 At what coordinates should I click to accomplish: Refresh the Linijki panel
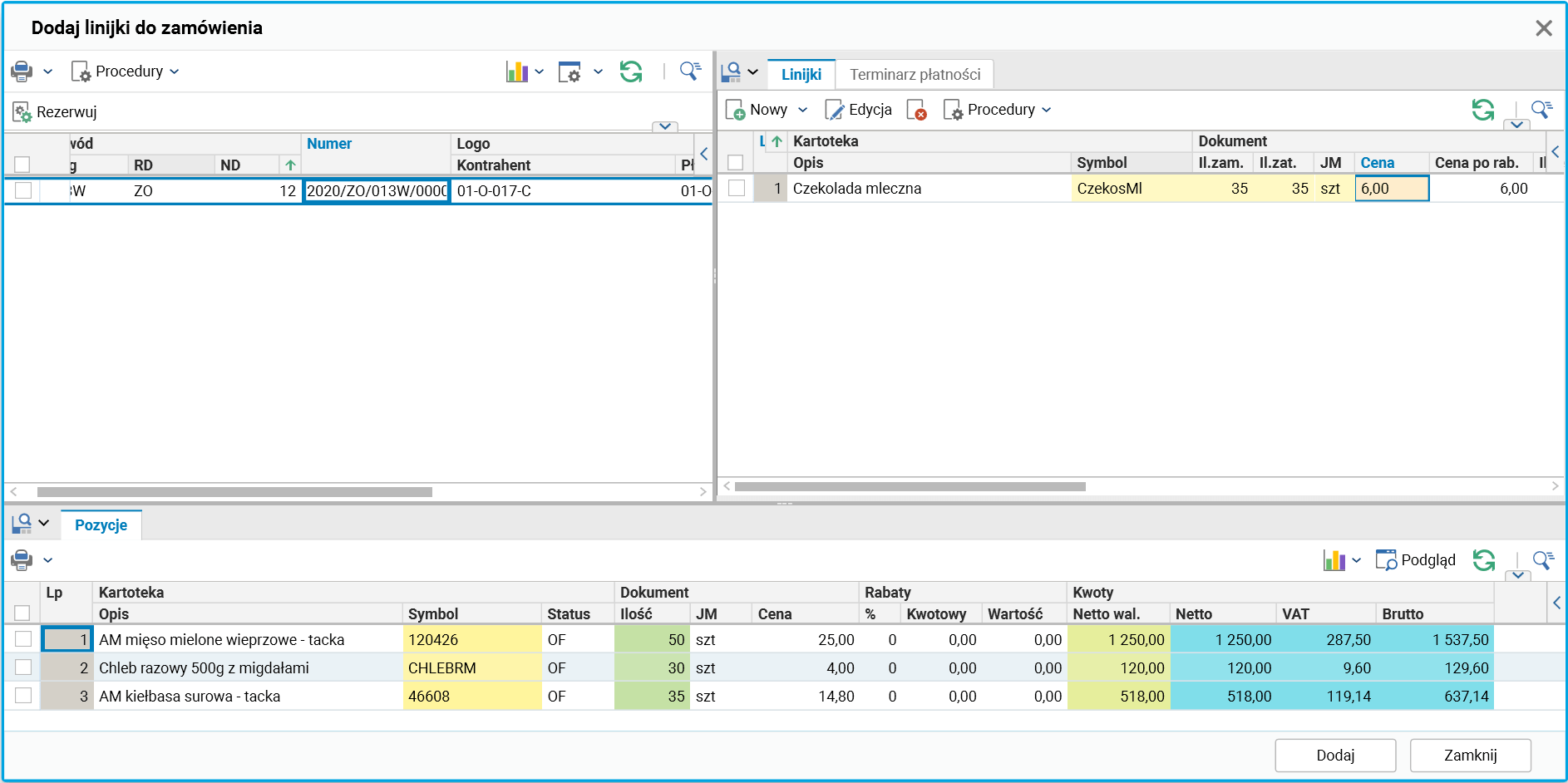[x=1483, y=110]
